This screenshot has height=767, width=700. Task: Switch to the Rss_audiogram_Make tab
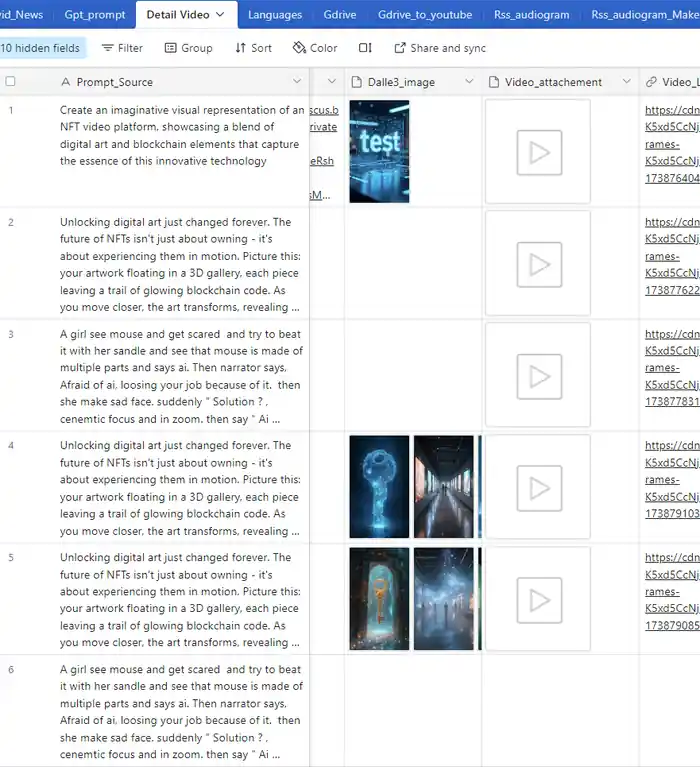pyautogui.click(x=644, y=15)
